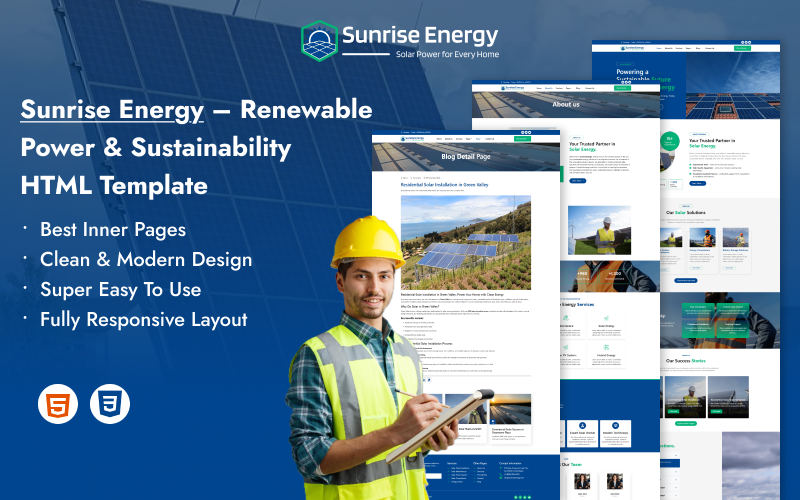Click the "Our Solar Solutions" section heading

coord(686,212)
